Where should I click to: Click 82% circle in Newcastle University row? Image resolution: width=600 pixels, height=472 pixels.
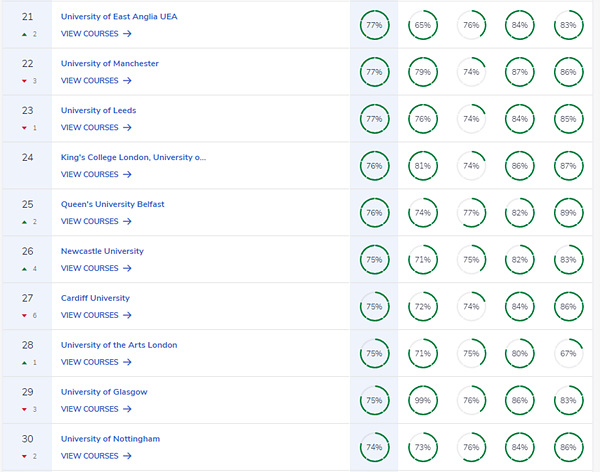click(520, 260)
